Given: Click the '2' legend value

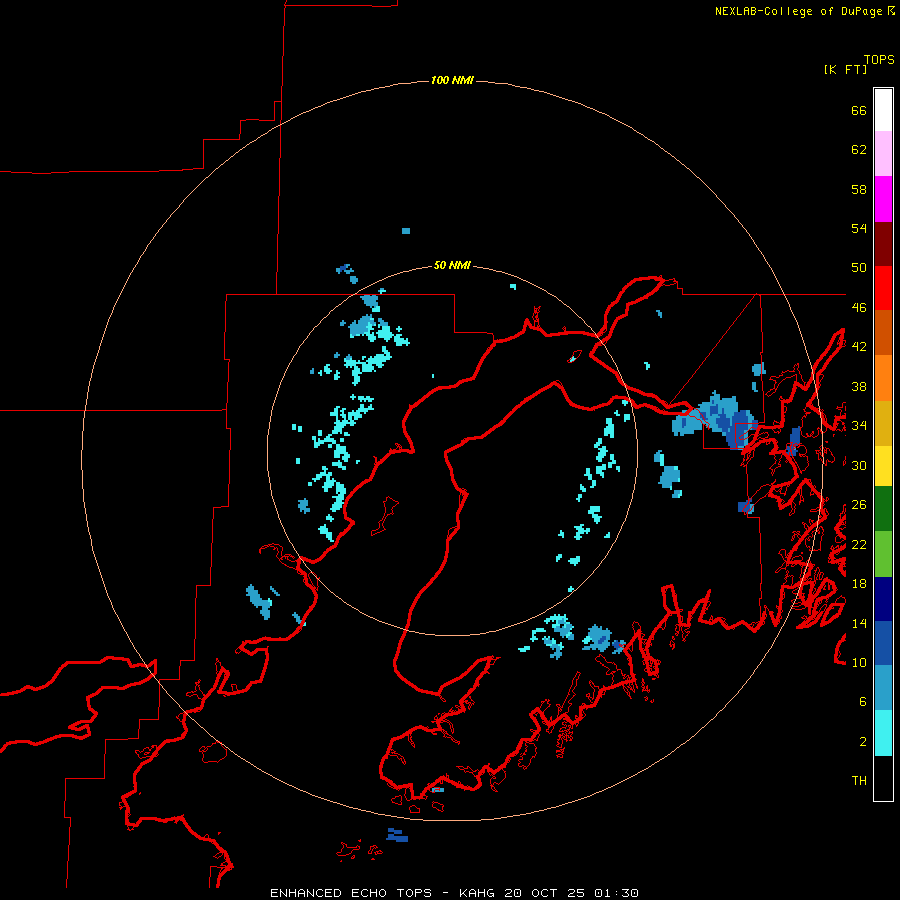Looking at the screenshot, I should (x=863, y=742).
